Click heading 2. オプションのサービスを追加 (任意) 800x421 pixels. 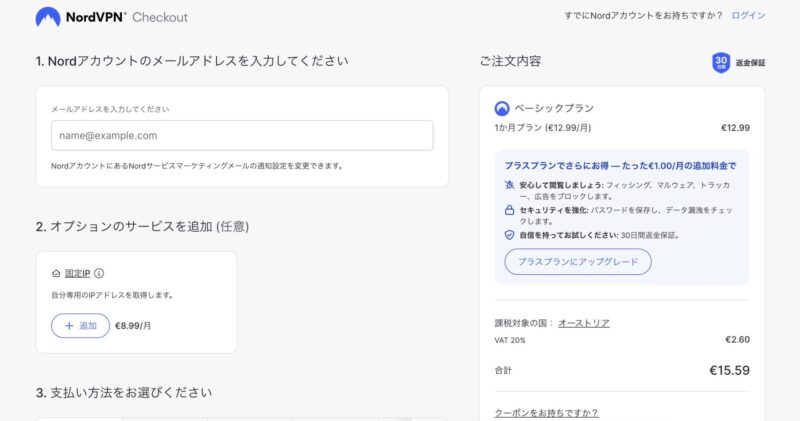point(142,227)
